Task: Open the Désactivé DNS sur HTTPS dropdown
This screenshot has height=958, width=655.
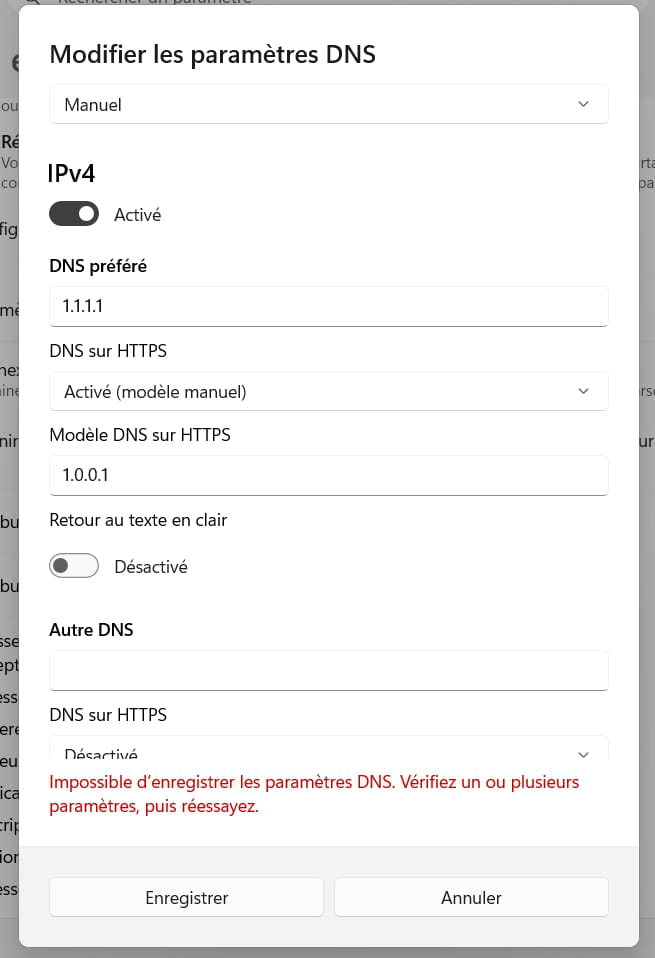Action: click(x=328, y=752)
